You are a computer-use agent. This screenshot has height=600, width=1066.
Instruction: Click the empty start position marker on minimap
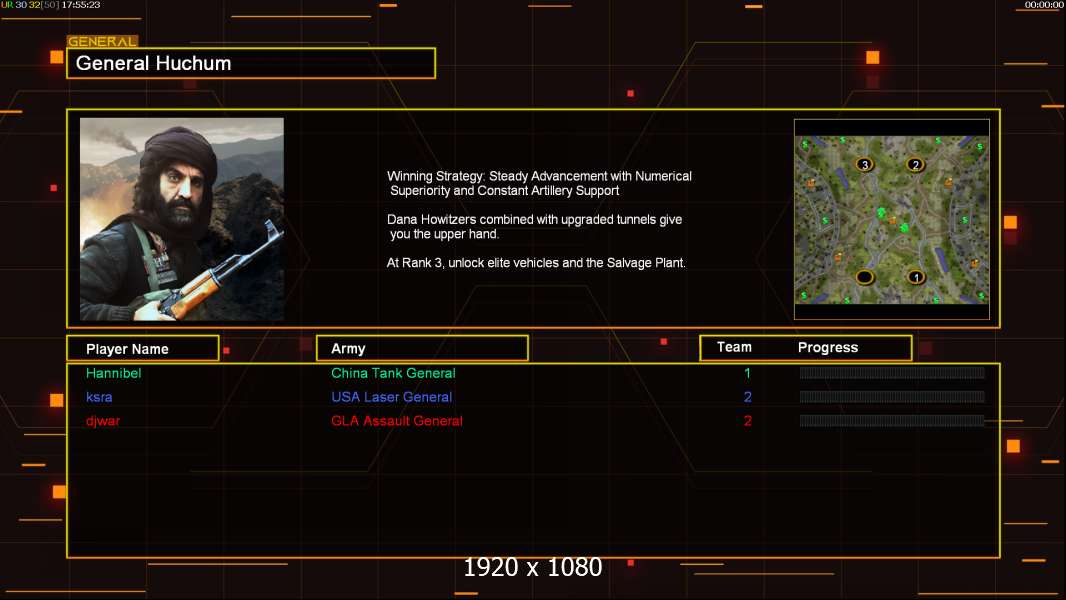tap(864, 277)
